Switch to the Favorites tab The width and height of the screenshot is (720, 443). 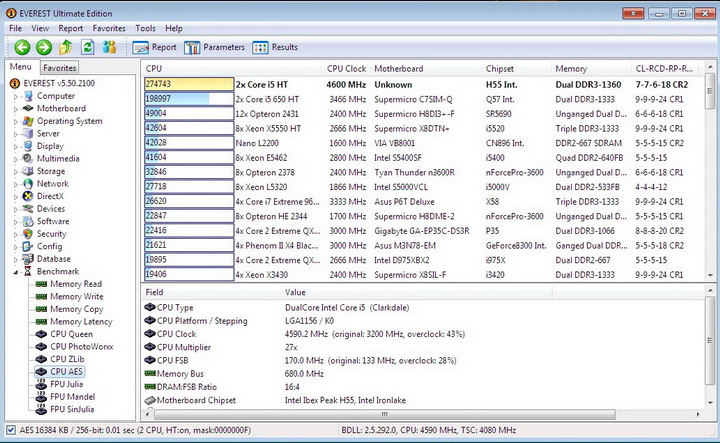tap(59, 67)
